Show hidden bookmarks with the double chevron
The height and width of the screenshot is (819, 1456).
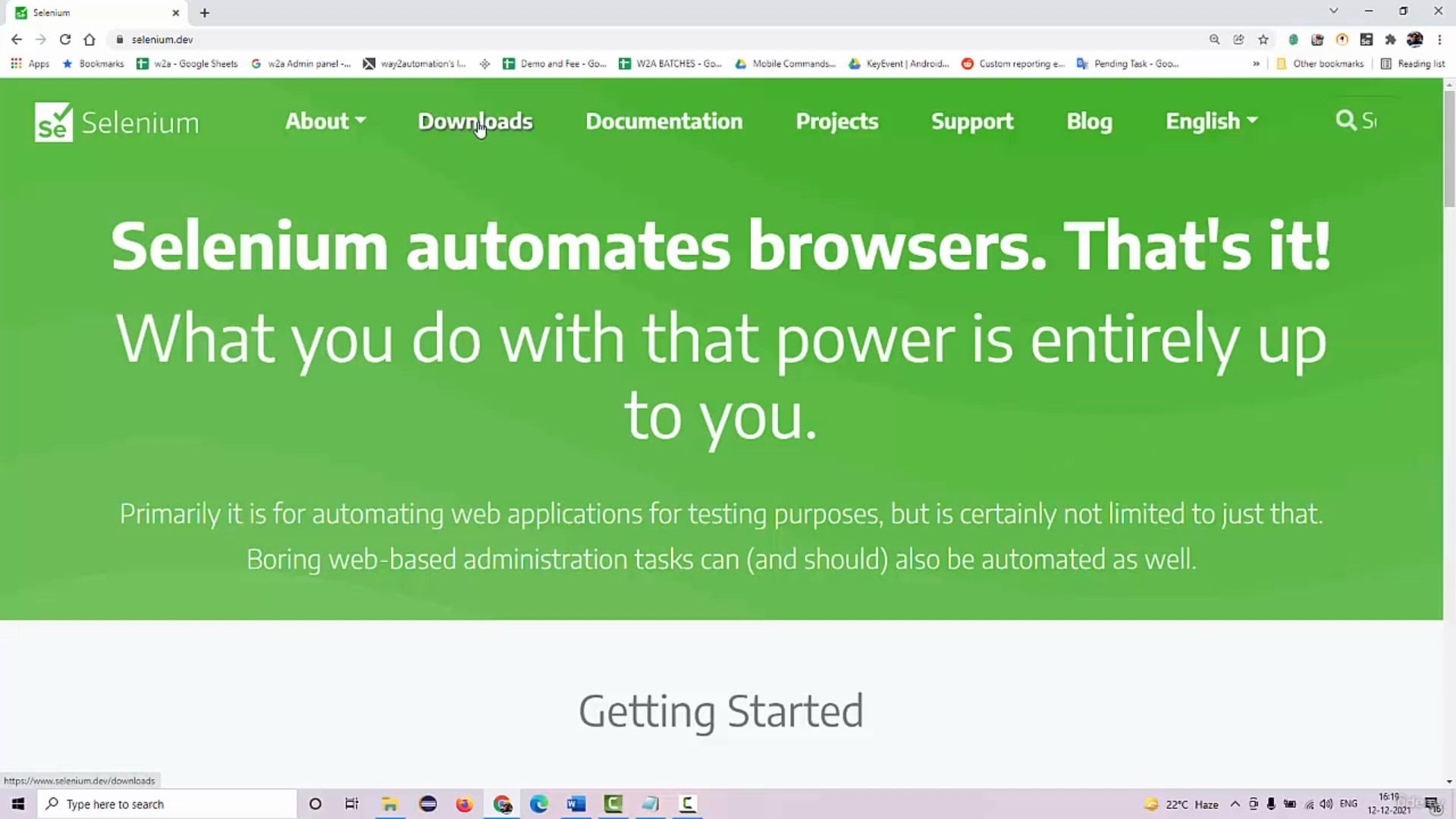pos(1257,64)
